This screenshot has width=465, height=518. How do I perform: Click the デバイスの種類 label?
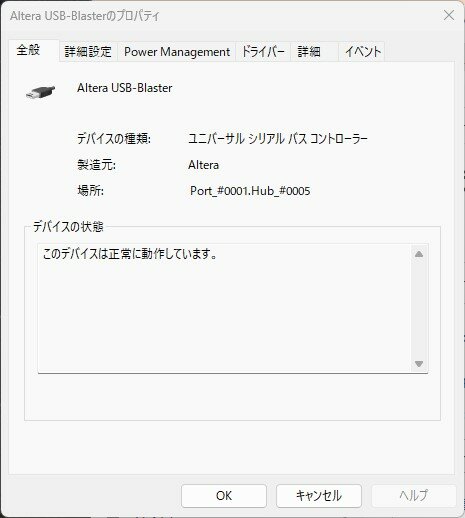tap(114, 138)
